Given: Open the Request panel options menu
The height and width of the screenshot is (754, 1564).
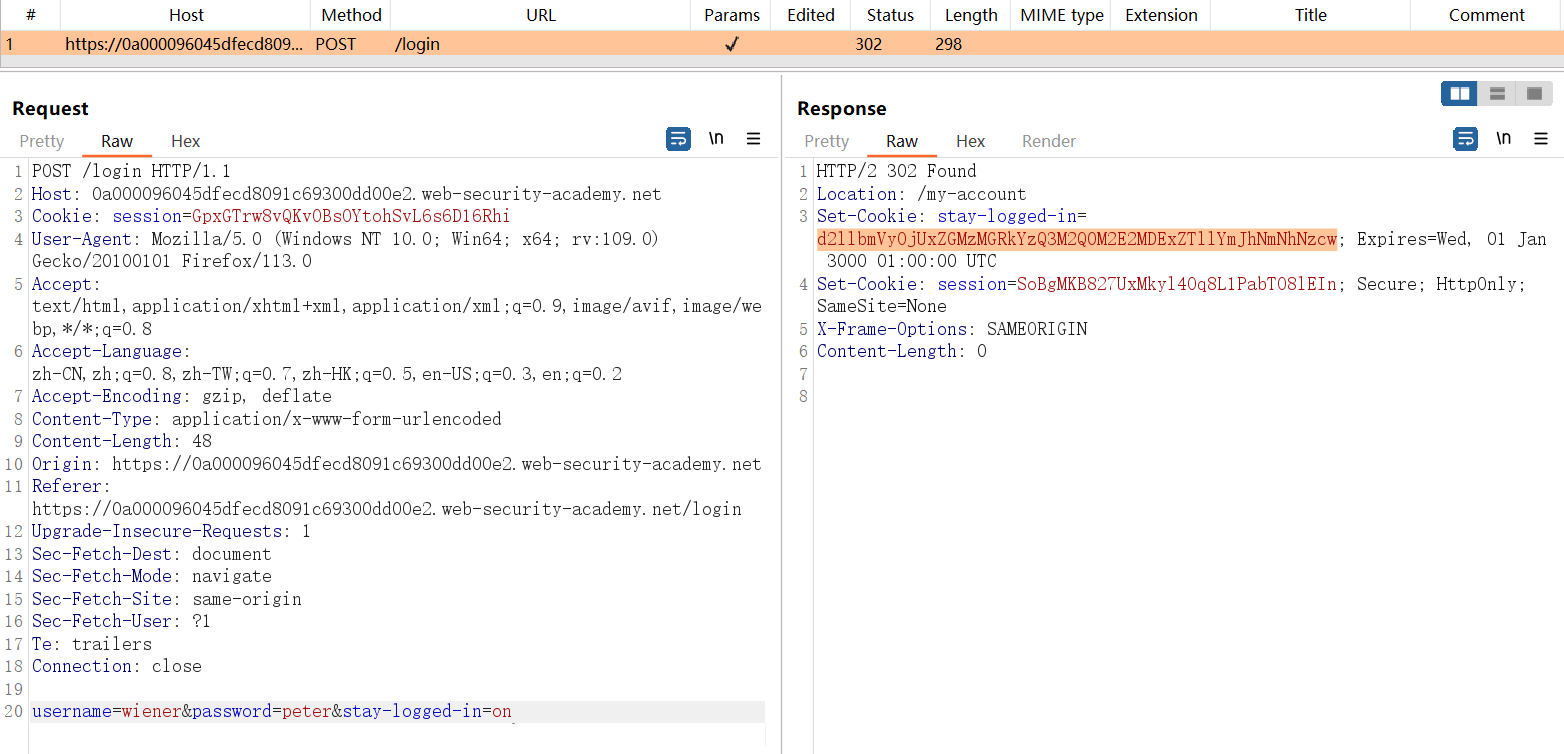Looking at the screenshot, I should click(754, 139).
